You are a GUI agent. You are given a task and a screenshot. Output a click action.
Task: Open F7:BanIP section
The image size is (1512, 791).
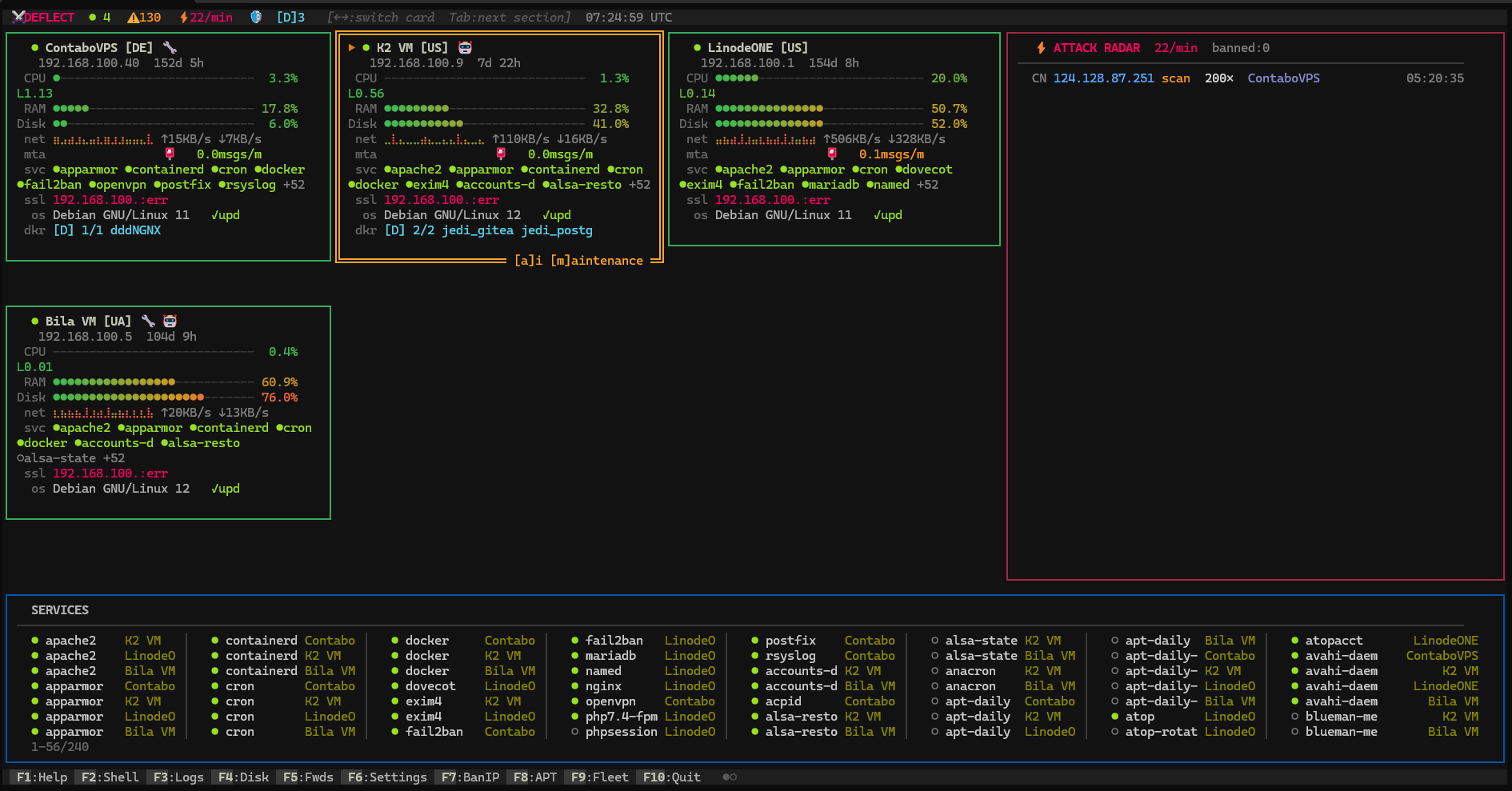469,777
